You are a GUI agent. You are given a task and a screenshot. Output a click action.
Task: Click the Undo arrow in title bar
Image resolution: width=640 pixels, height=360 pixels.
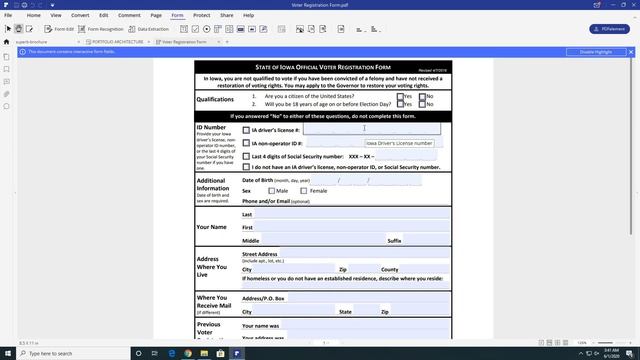coord(33,5)
